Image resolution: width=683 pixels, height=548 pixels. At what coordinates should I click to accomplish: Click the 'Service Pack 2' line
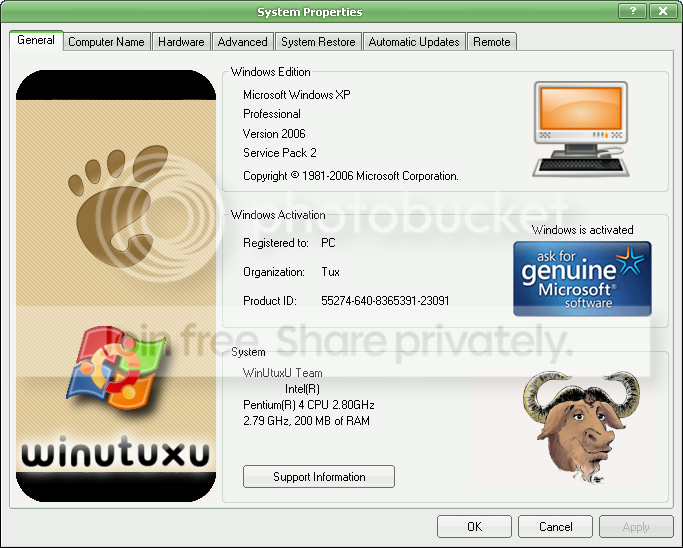(x=280, y=153)
